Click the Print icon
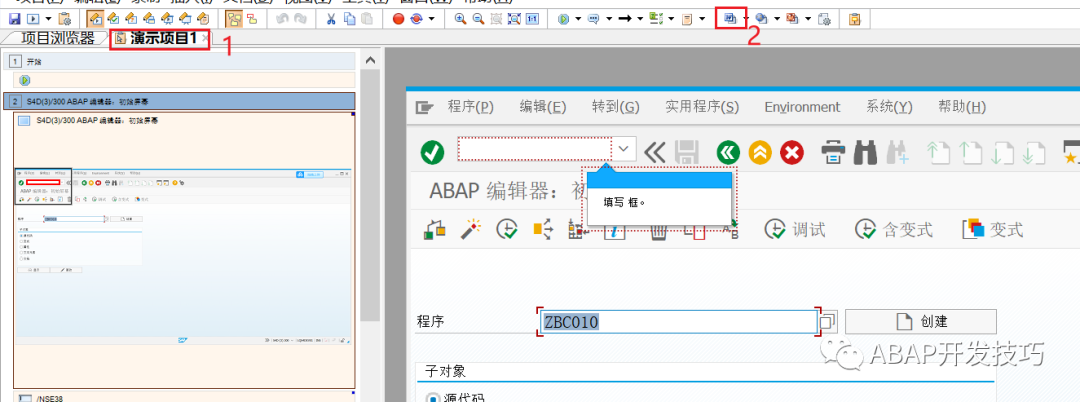Image resolution: width=1080 pixels, height=402 pixels. 833,152
